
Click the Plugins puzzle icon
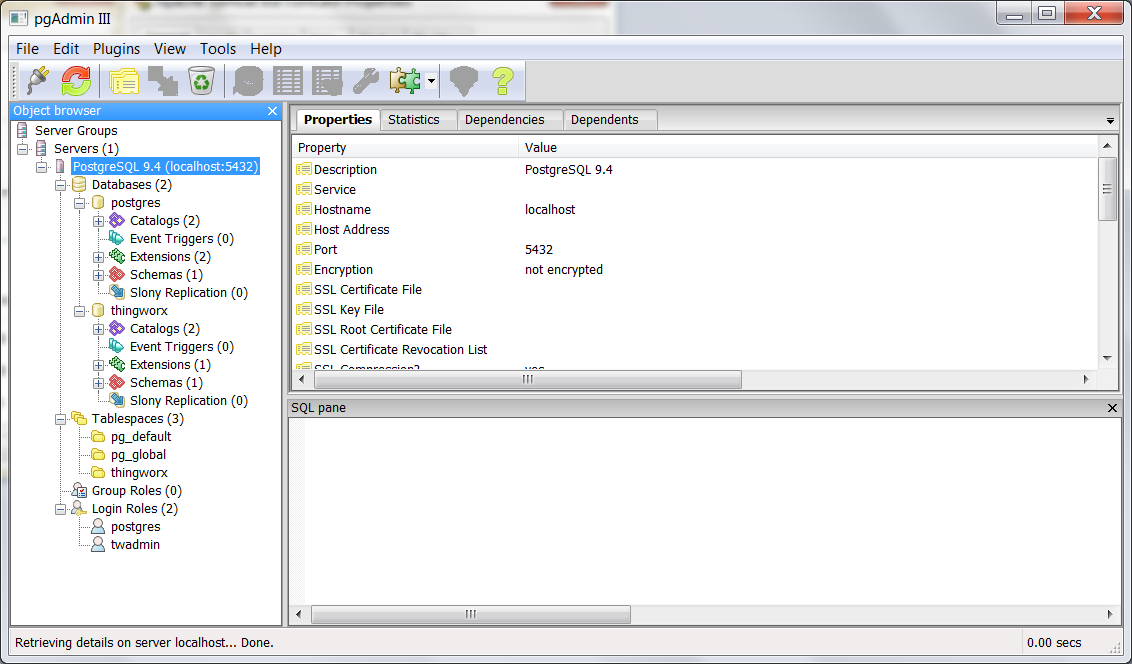[405, 81]
